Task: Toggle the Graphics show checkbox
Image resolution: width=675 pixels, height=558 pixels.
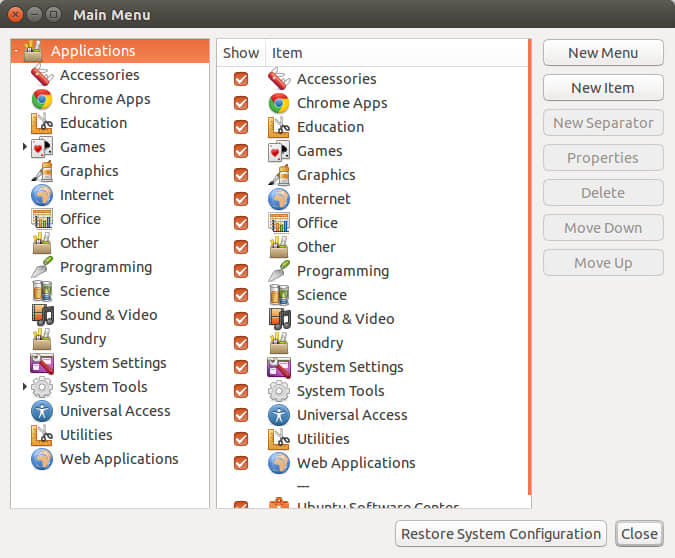Action: (241, 175)
